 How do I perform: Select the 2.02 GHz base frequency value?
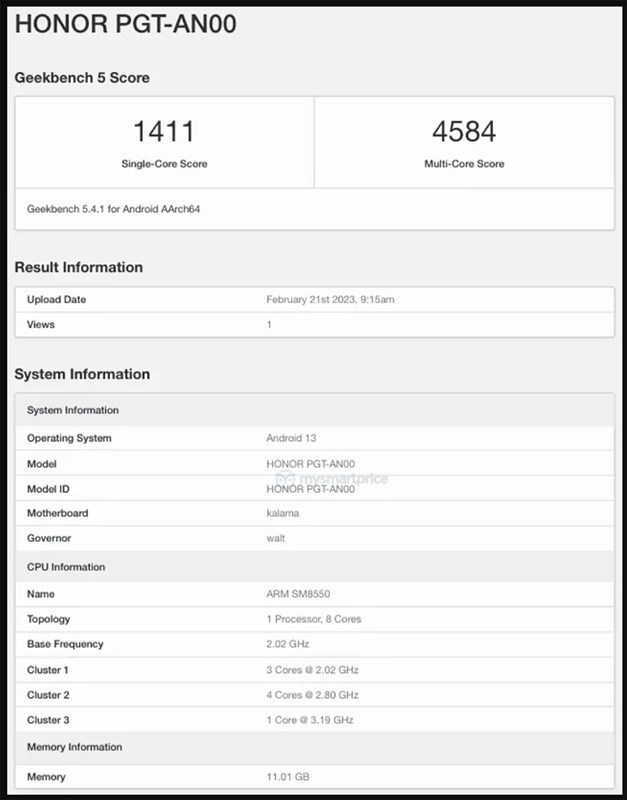[x=288, y=644]
